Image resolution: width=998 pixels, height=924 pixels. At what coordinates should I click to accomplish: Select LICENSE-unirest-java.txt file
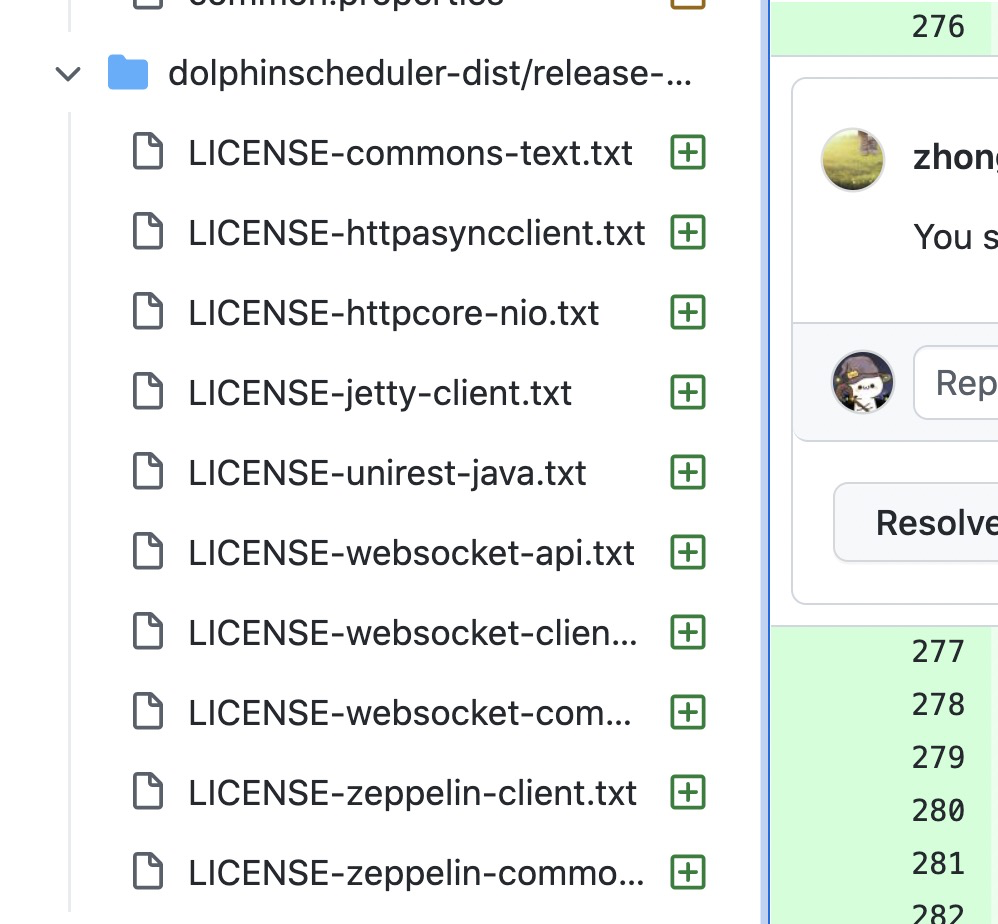(x=387, y=473)
